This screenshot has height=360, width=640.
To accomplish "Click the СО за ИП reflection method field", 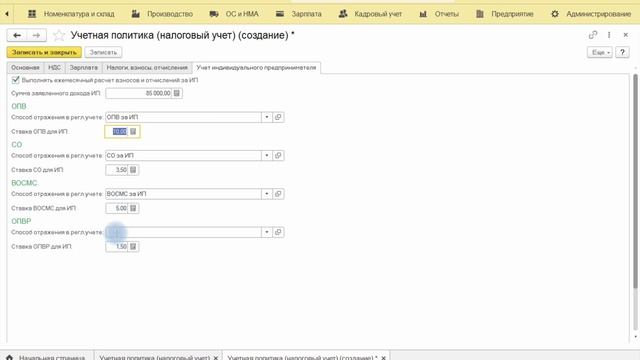I will [183, 156].
